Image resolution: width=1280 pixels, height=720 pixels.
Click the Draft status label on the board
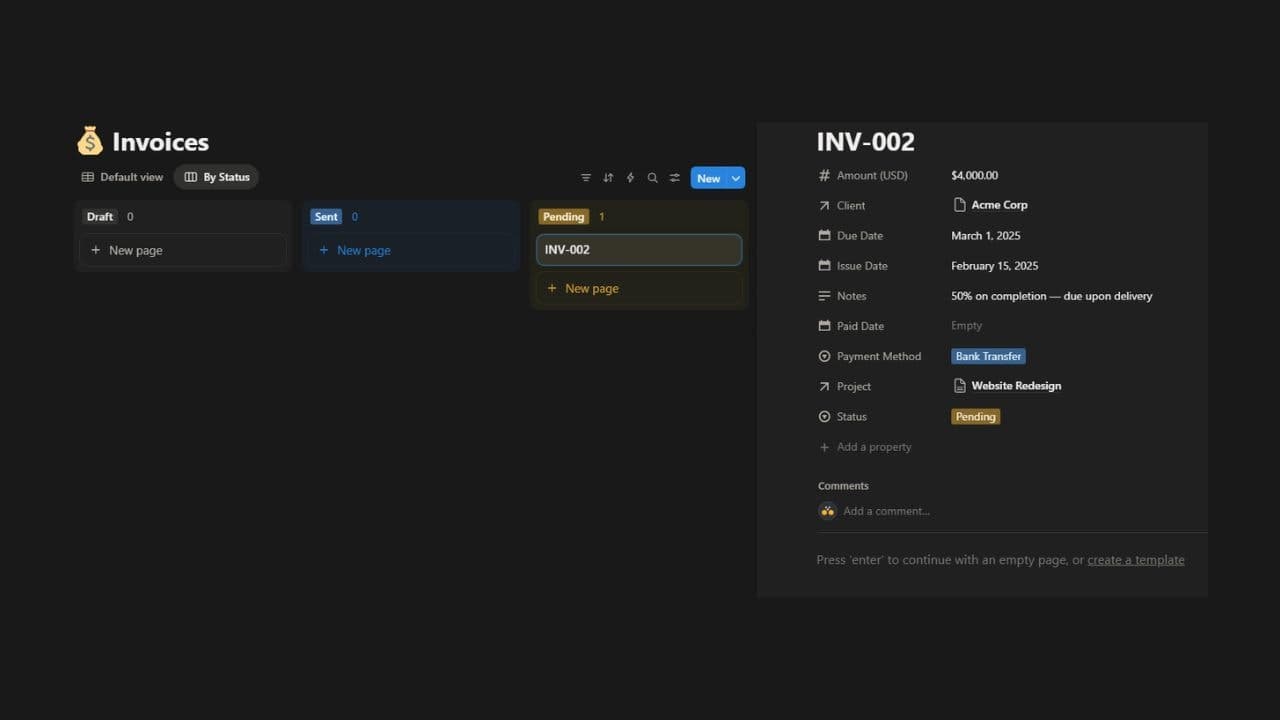[x=99, y=216]
